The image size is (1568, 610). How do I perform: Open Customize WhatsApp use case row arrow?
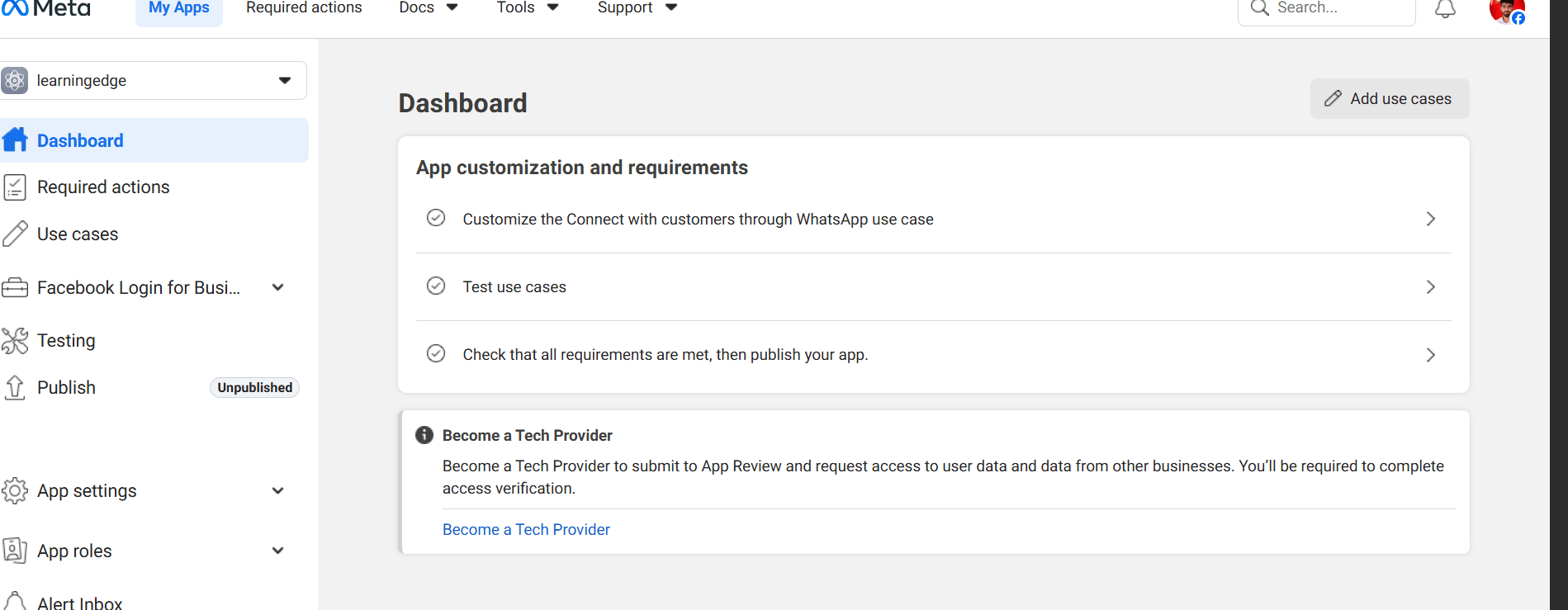[x=1431, y=219]
